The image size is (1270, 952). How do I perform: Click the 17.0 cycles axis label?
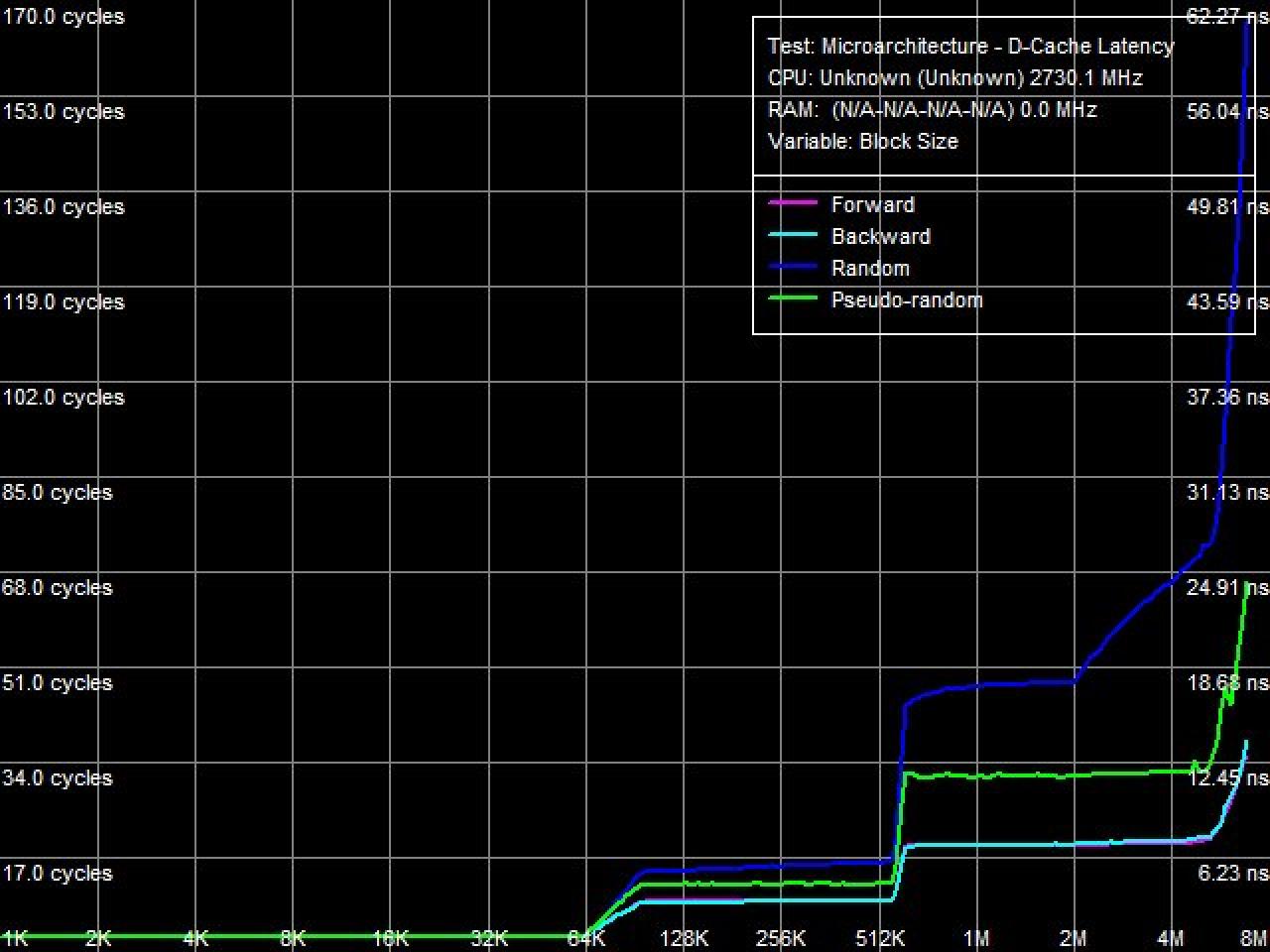(x=58, y=873)
